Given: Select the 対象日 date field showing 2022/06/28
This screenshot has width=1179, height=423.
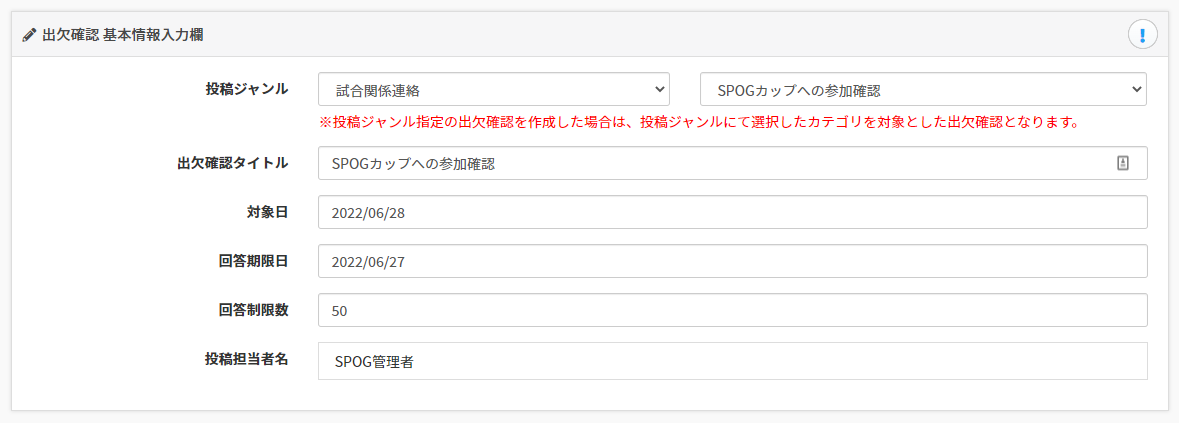Looking at the screenshot, I should [733, 212].
